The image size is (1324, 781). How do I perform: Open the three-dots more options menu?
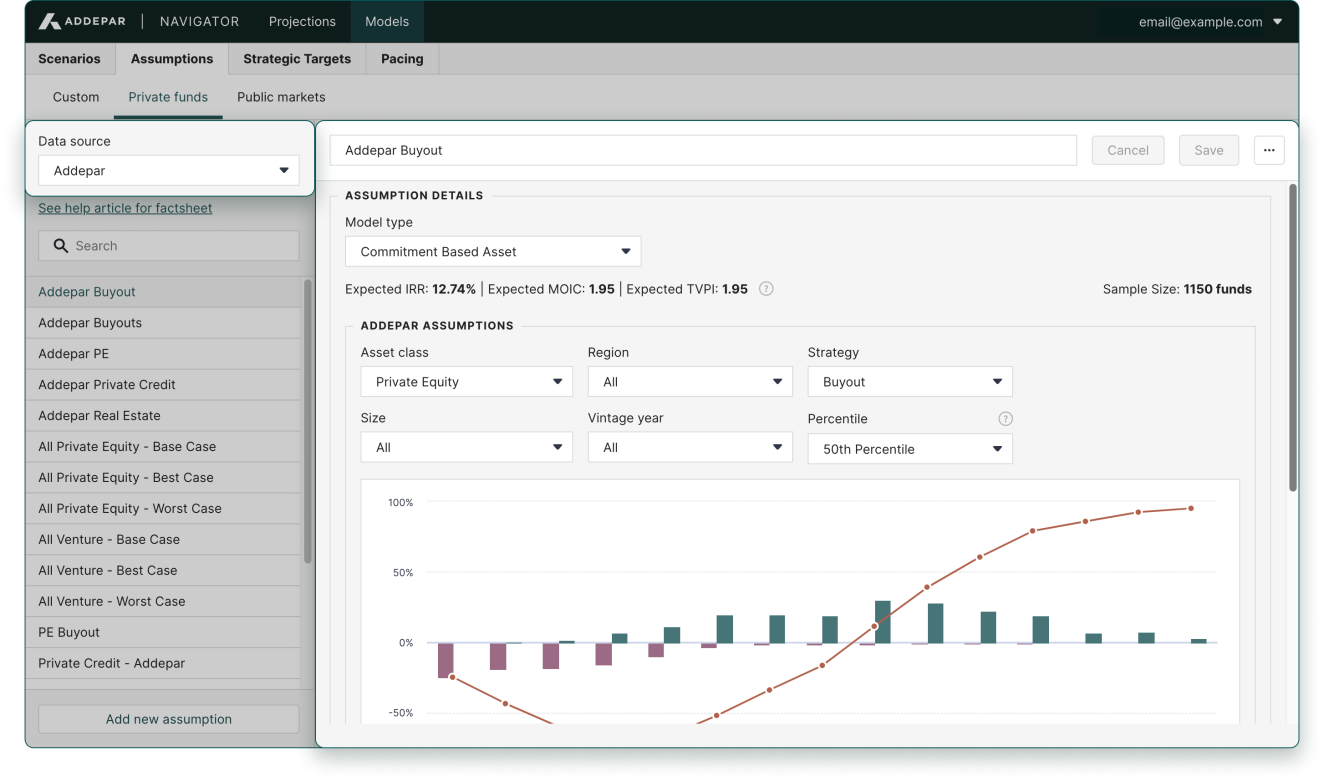point(1268,150)
